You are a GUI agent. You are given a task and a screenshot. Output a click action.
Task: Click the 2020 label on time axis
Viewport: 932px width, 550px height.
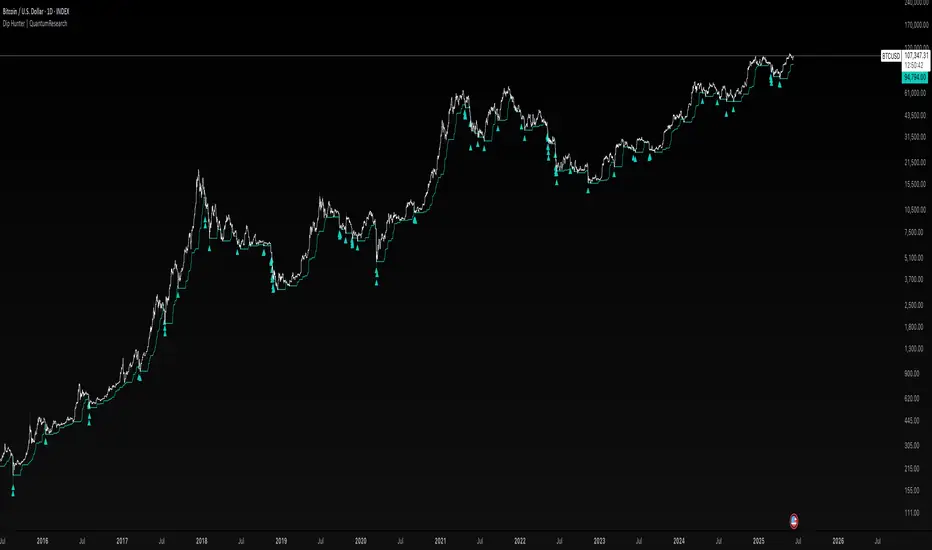pos(361,541)
